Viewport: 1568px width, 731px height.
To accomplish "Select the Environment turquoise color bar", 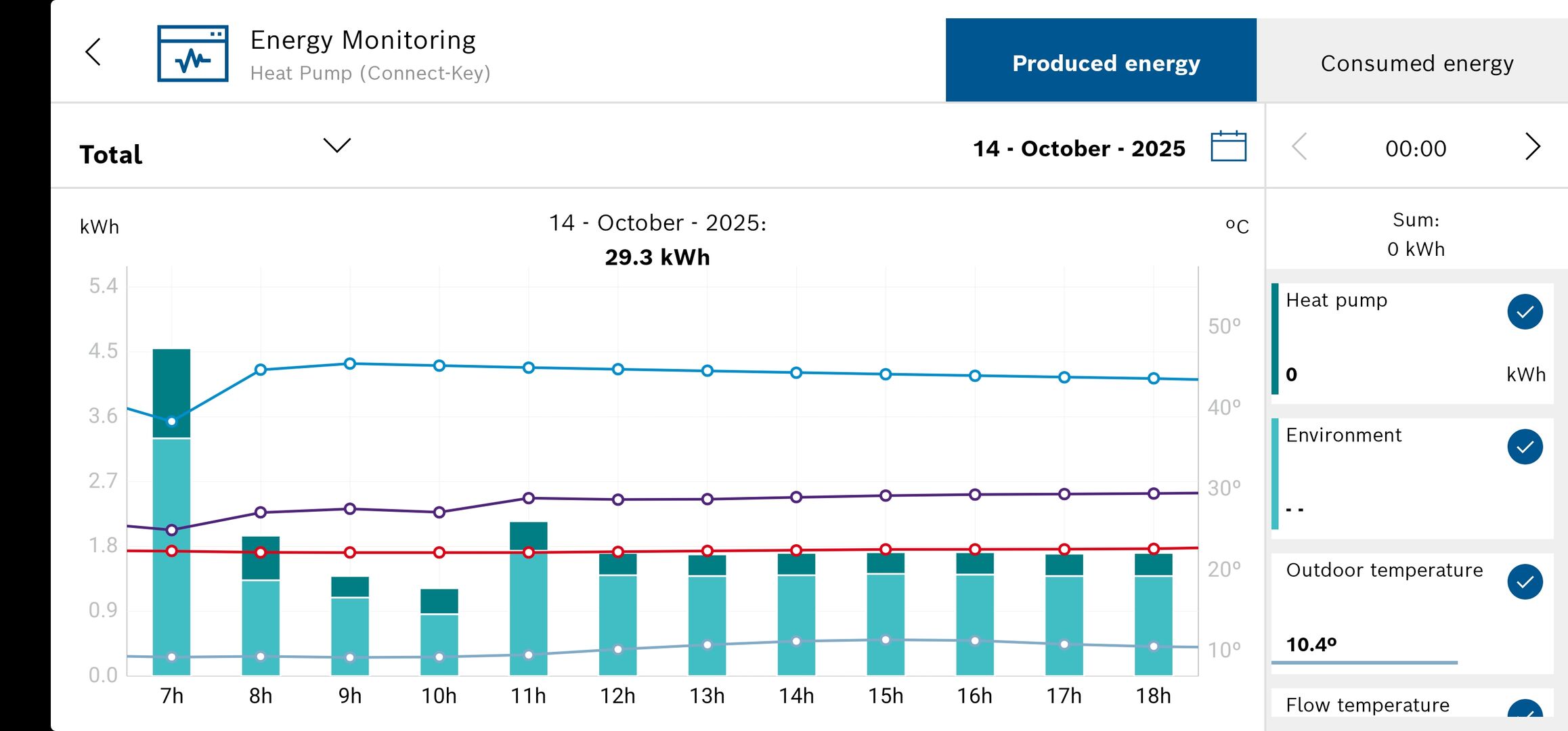I will click(x=1276, y=474).
